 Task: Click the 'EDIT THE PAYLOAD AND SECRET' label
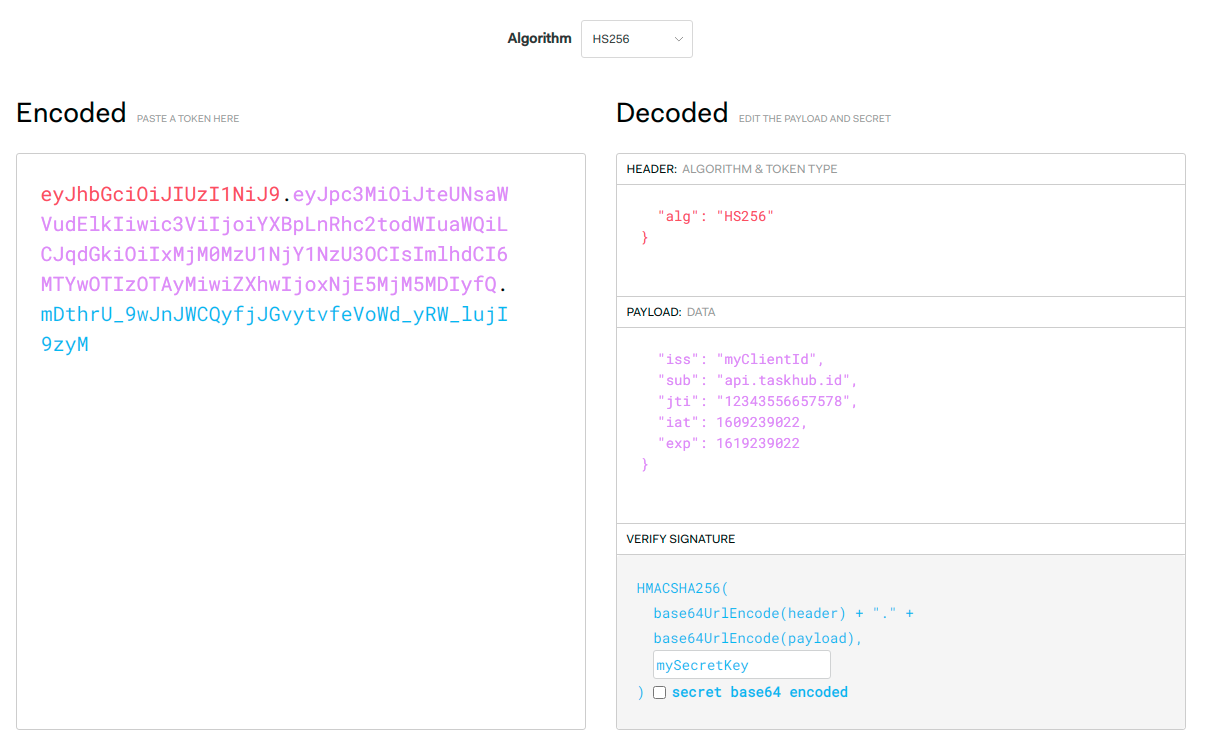tap(814, 118)
